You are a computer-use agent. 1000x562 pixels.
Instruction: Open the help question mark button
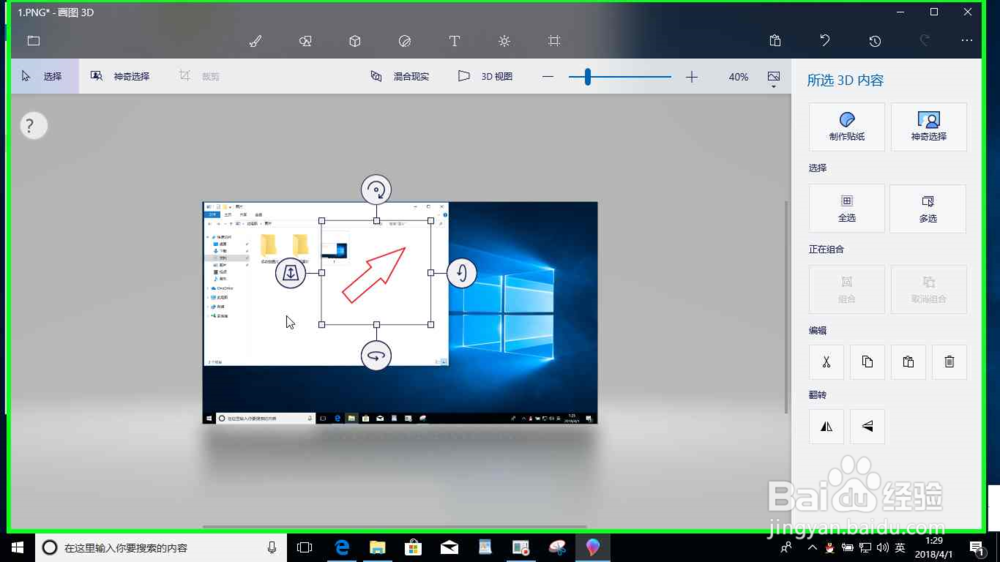[33, 126]
